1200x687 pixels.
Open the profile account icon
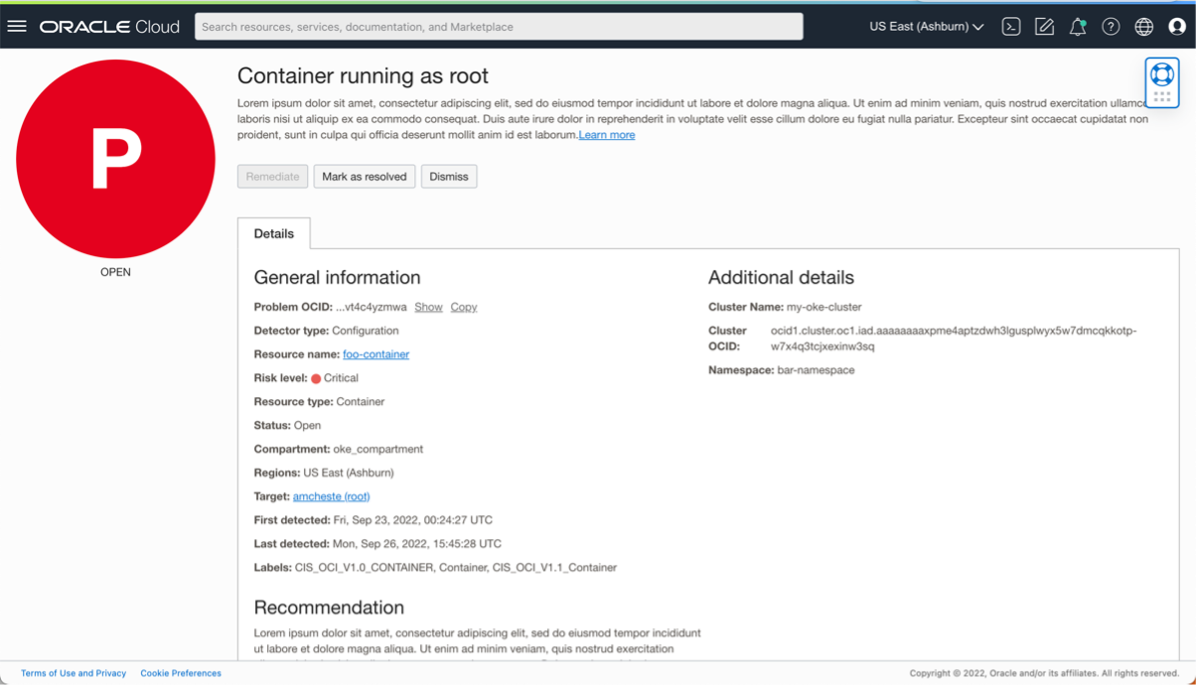click(x=1177, y=26)
